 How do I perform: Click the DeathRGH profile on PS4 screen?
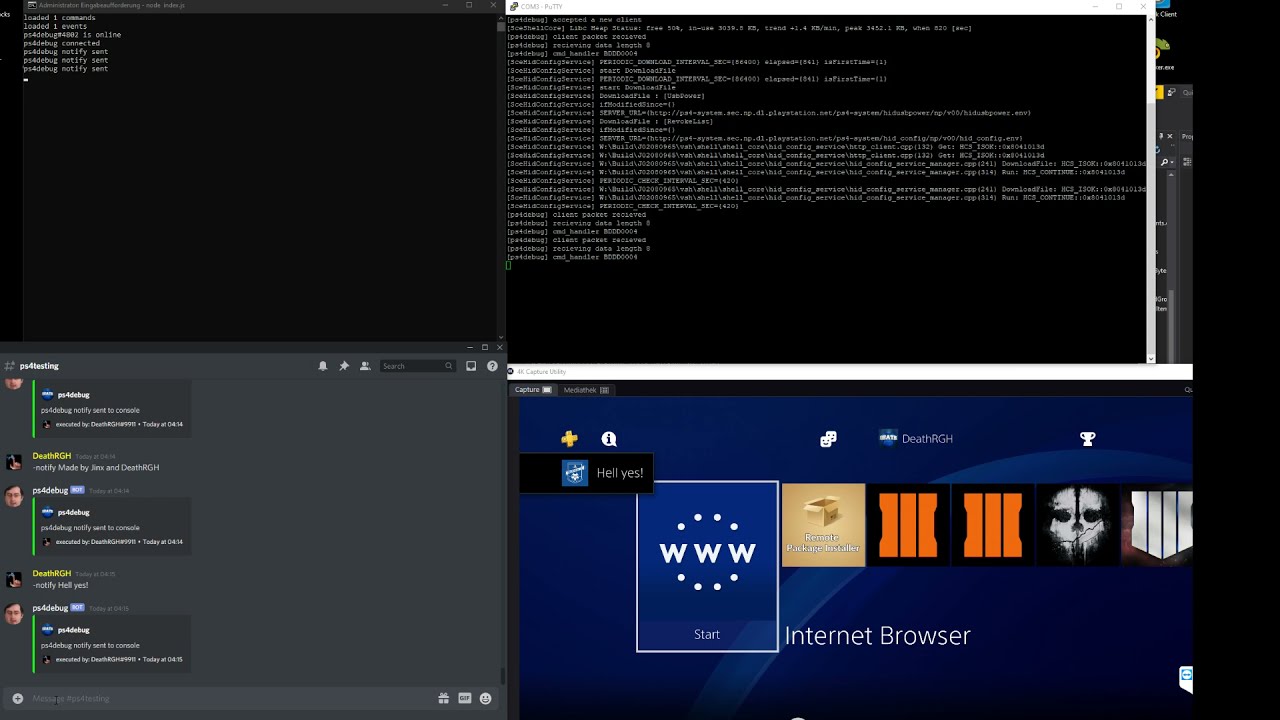click(x=916, y=438)
